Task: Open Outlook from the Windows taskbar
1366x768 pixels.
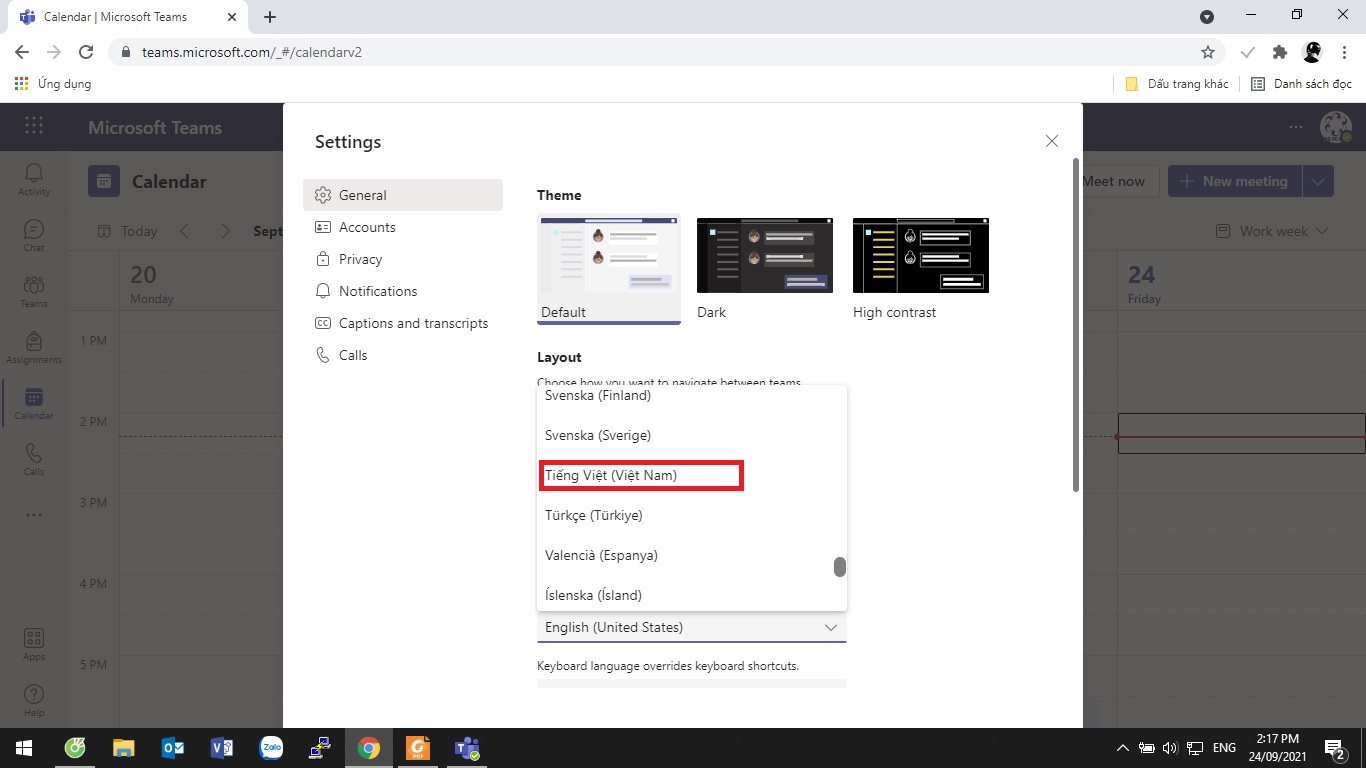Action: tap(172, 748)
